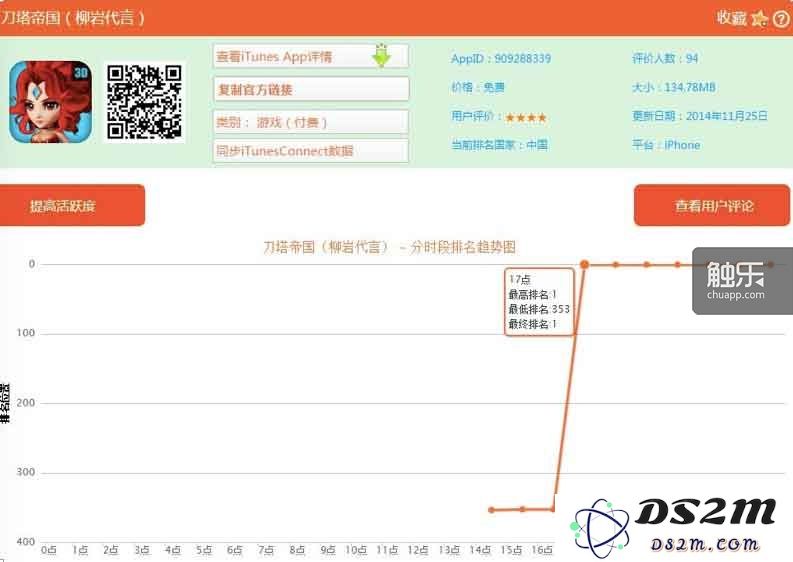Click 当前排名国家: 中国 text
The height and width of the screenshot is (562, 793).
499,145
